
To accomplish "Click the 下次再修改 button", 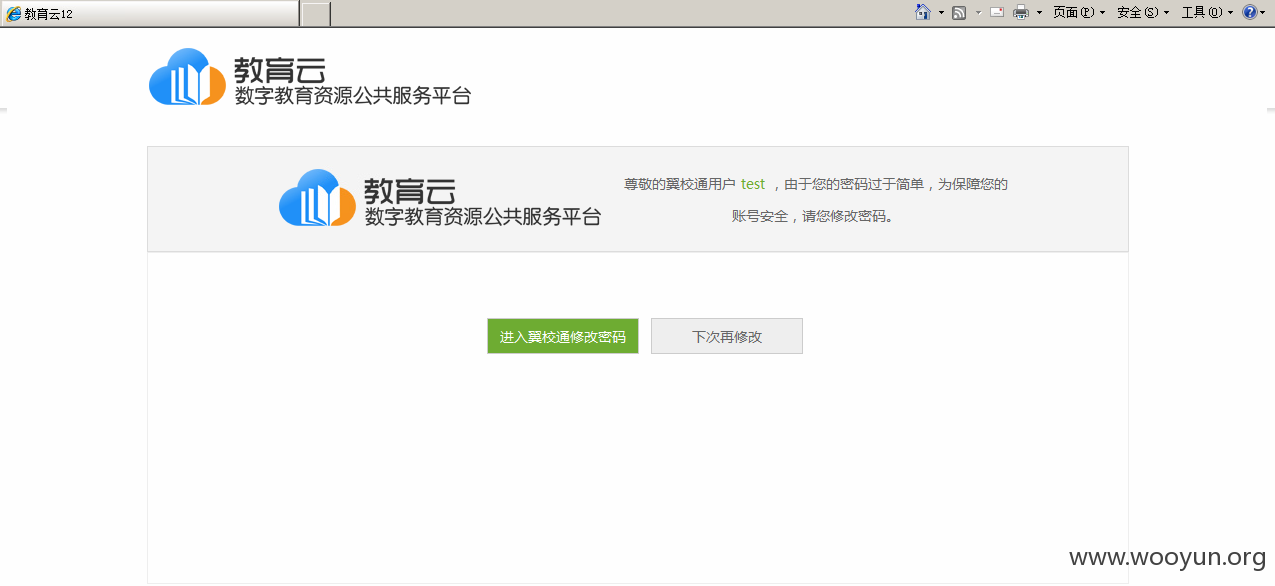I will [727, 336].
